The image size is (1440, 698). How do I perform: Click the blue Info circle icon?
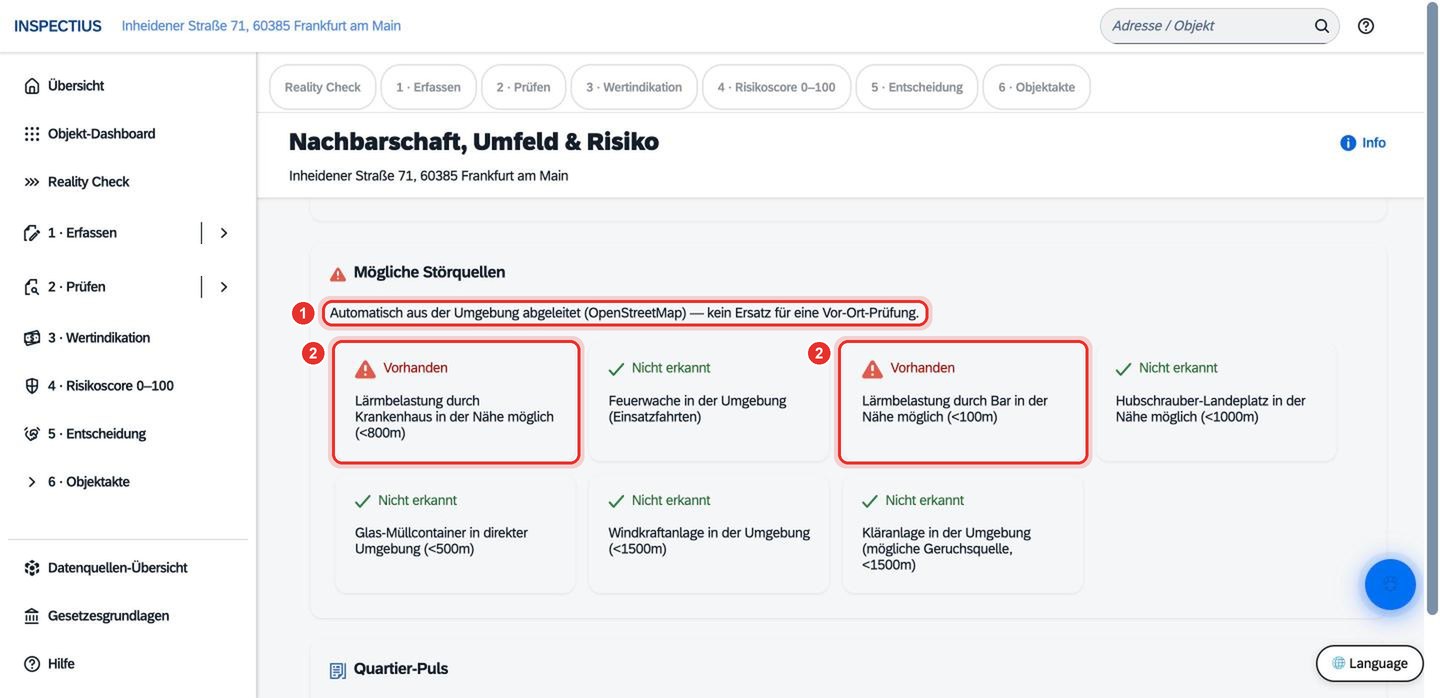1348,143
